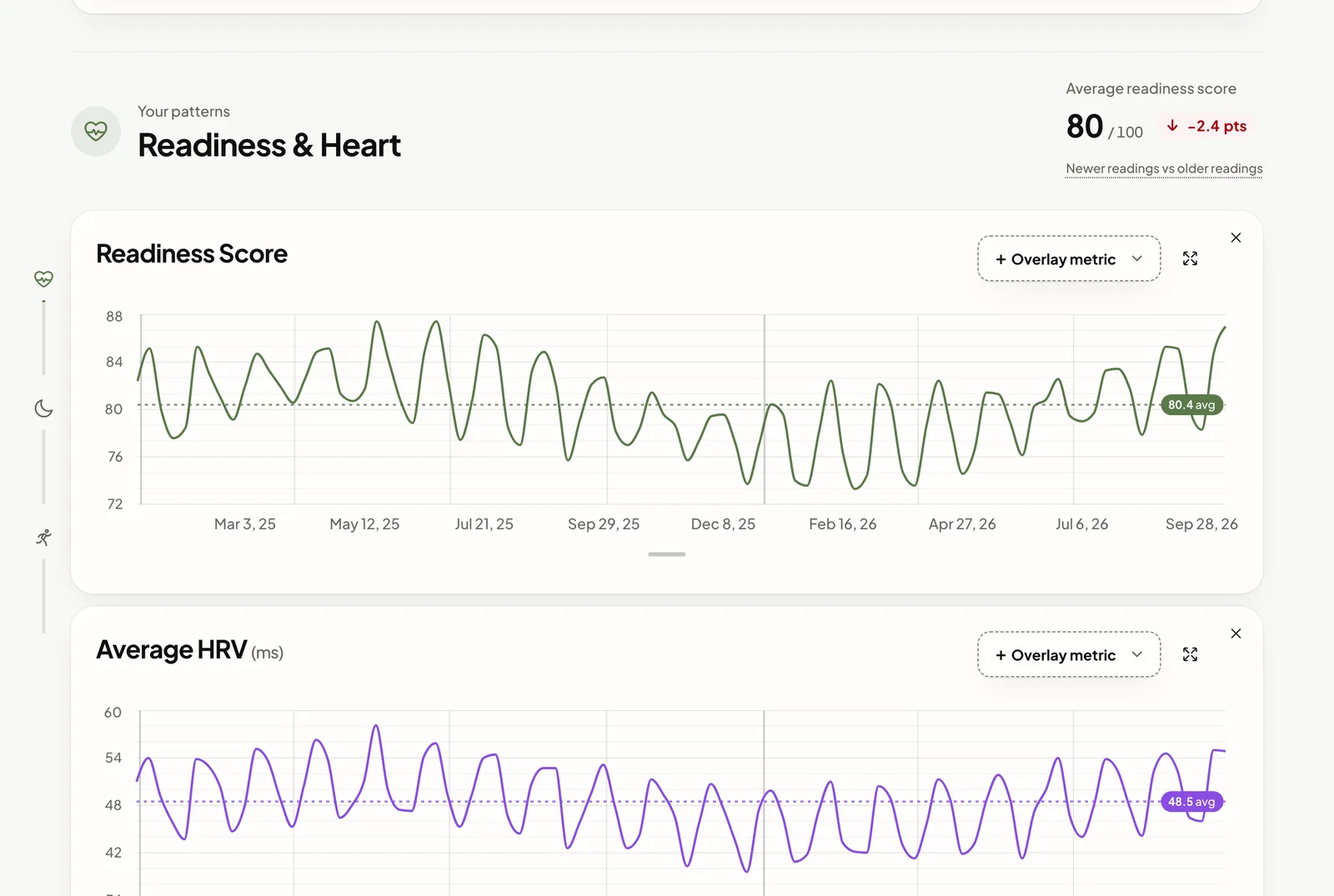This screenshot has height=896, width=1334.
Task: Click the Your patterns subtitle text
Action: [183, 112]
